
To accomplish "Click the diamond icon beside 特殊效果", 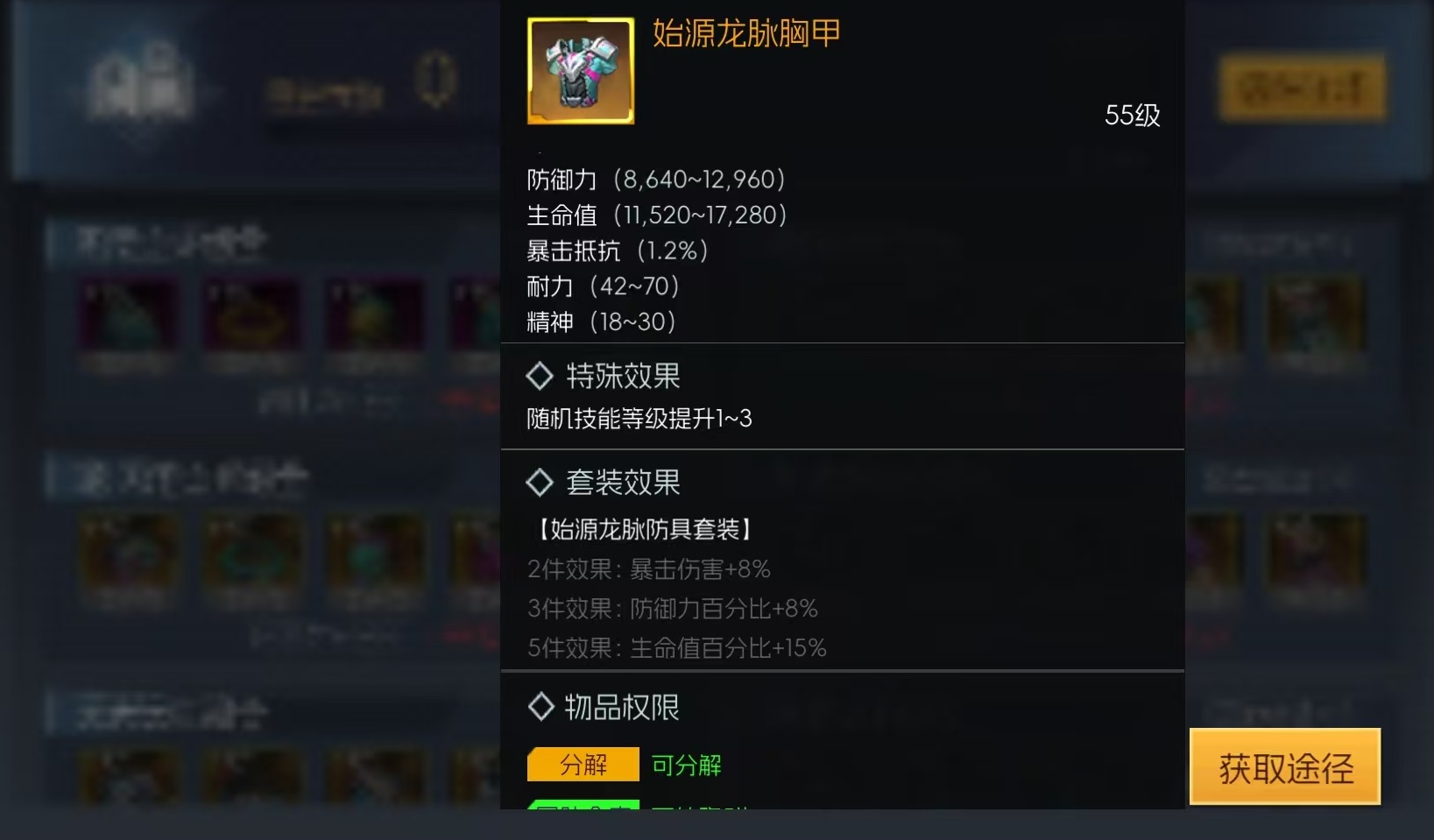I will click(x=540, y=376).
